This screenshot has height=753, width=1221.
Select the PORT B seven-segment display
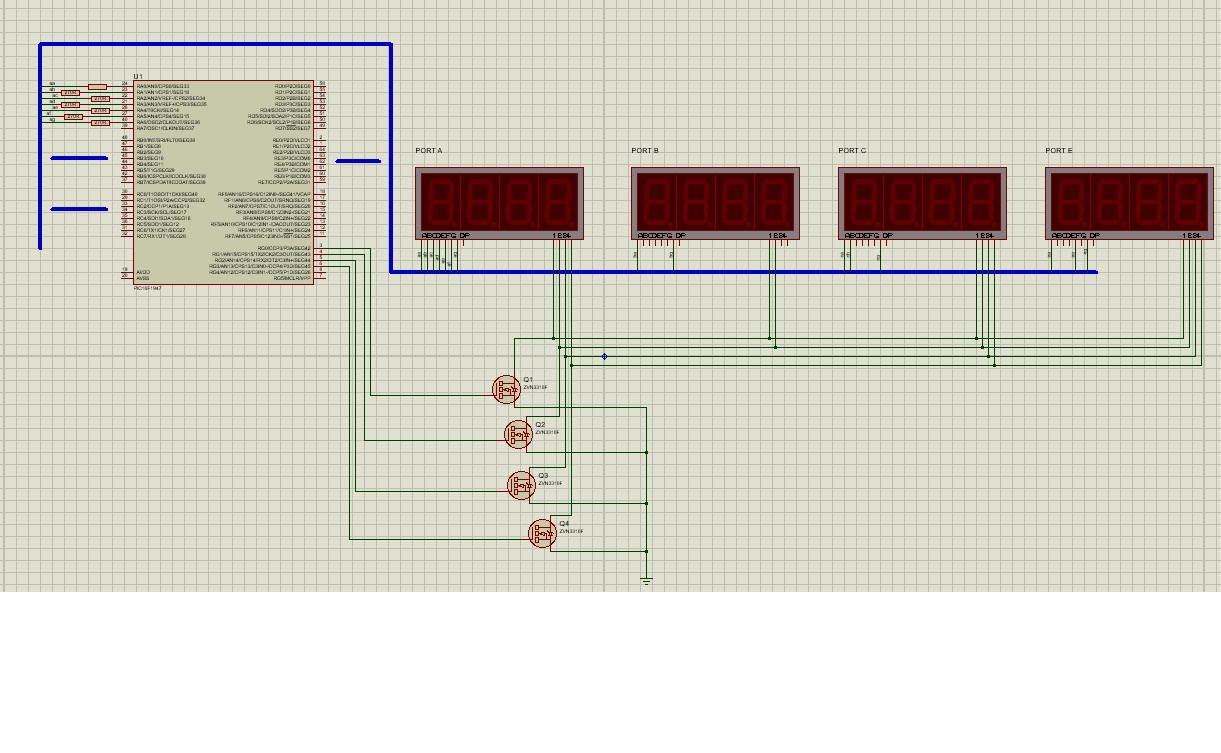click(x=714, y=201)
